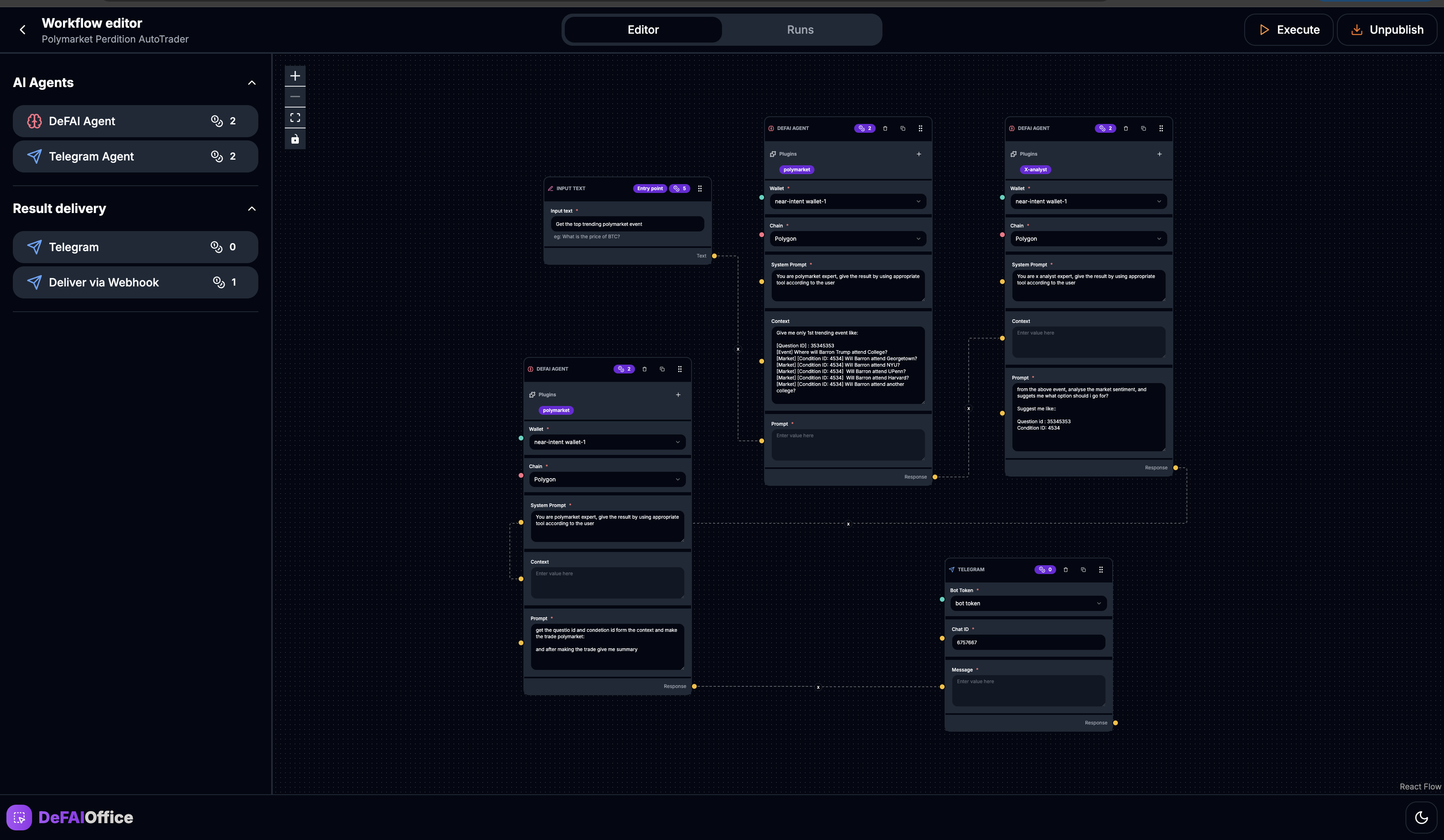
Task: Collapse the AI Agents section
Action: tap(251, 83)
